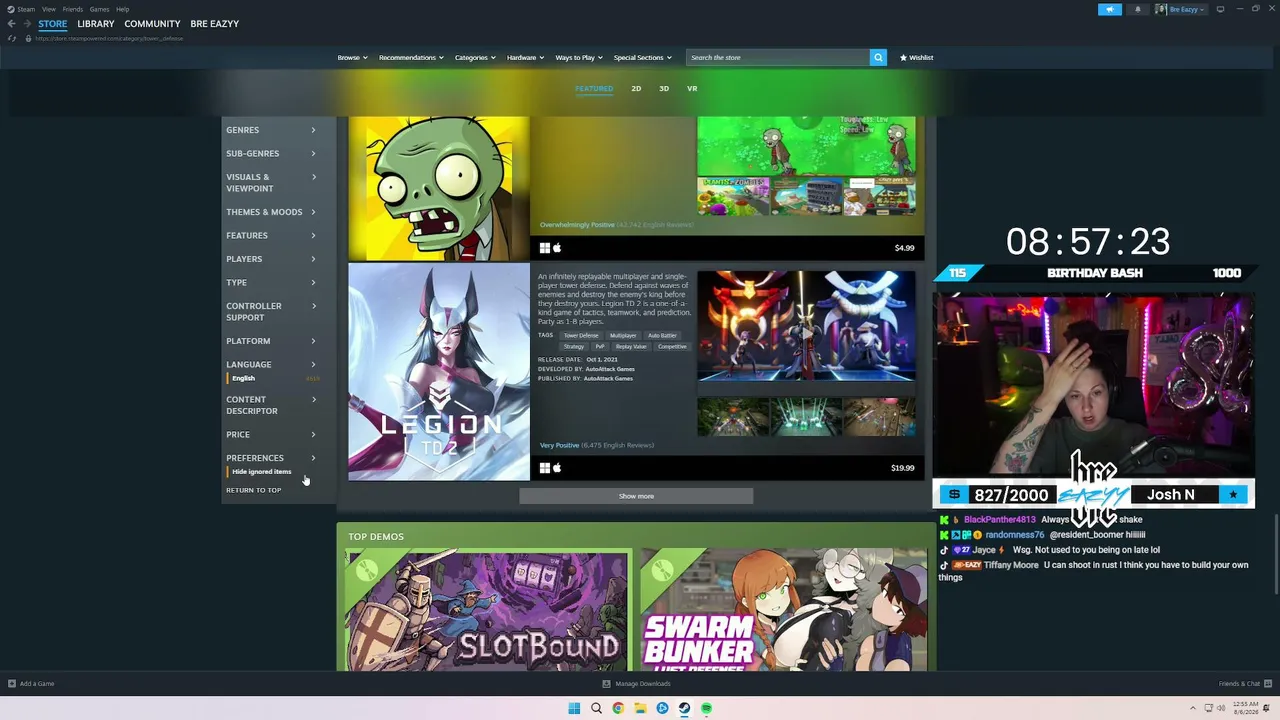The image size is (1280, 720).
Task: Open the Games menu
Action: pos(99,9)
